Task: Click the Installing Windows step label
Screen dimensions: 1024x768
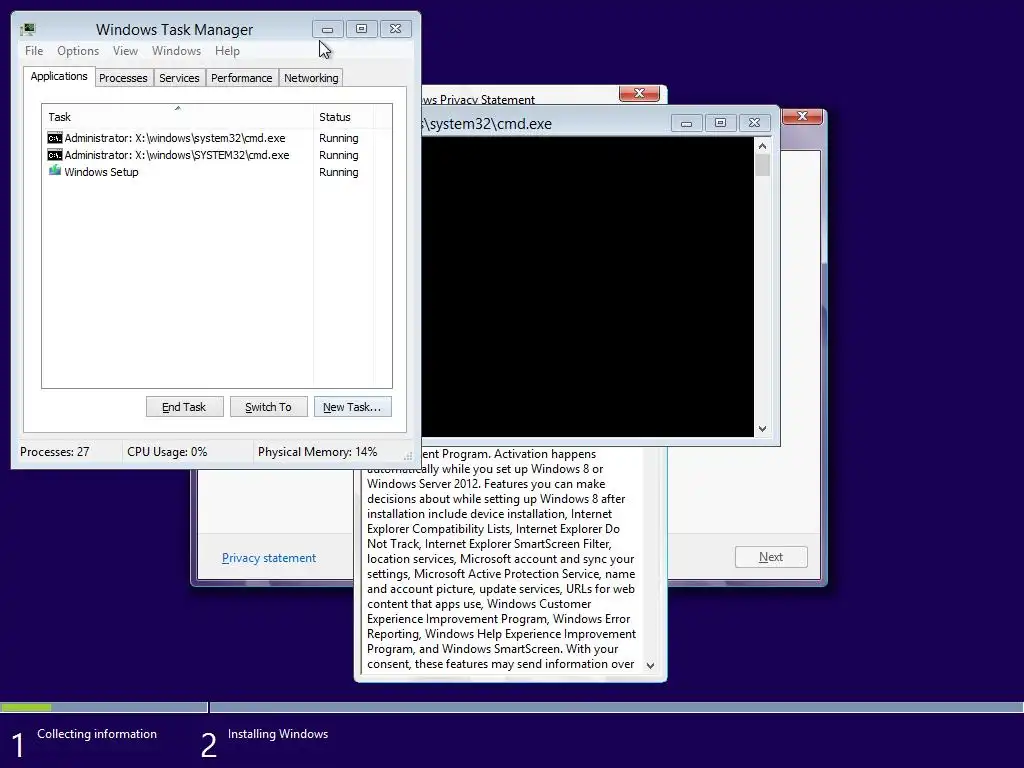Action: coord(278,734)
